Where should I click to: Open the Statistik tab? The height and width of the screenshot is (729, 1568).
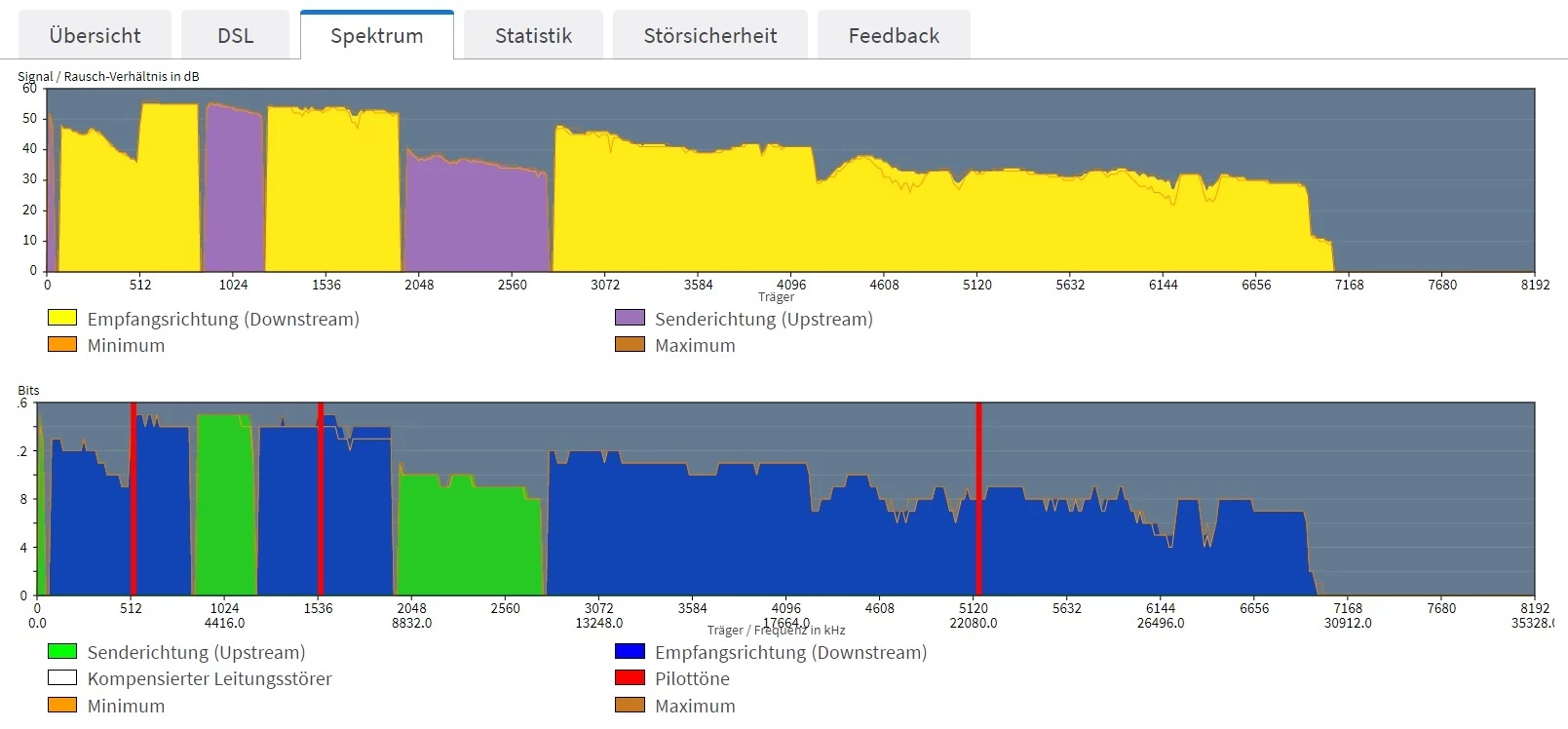click(x=533, y=35)
